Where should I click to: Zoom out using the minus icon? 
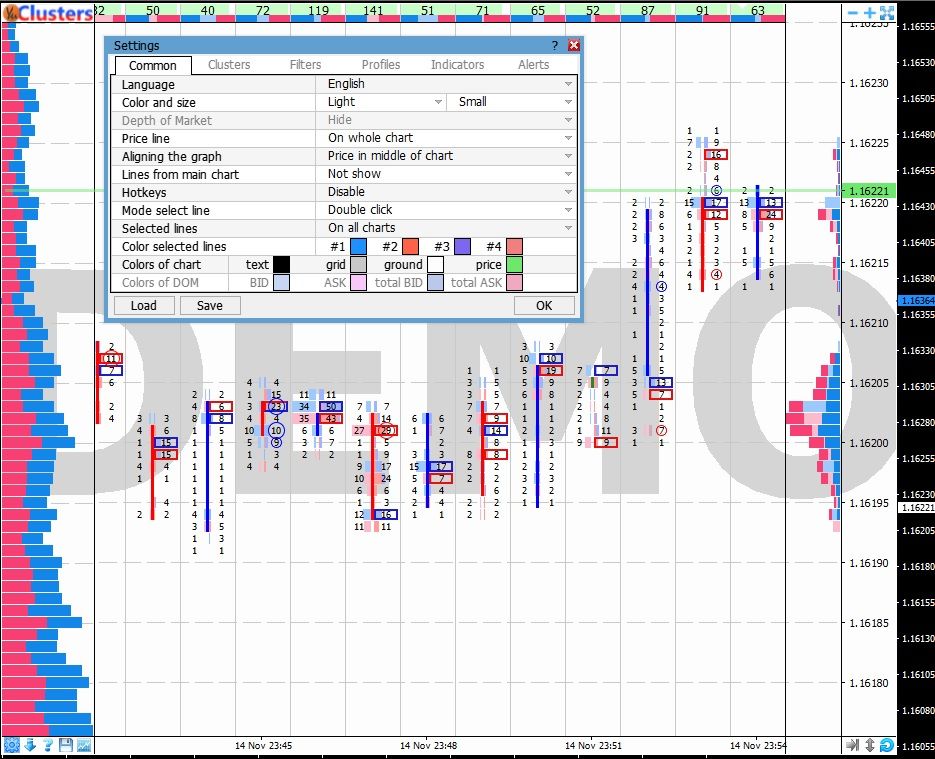coord(853,13)
